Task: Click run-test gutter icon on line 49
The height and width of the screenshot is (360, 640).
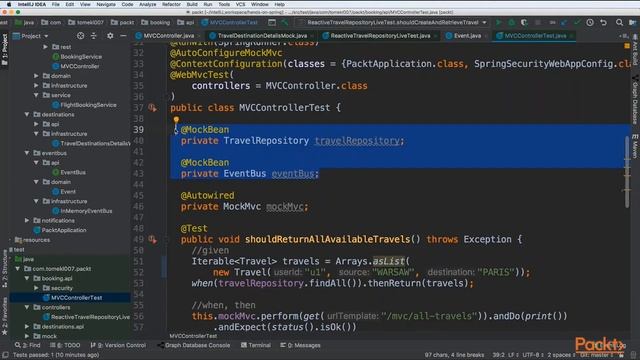Action: [x=152, y=239]
